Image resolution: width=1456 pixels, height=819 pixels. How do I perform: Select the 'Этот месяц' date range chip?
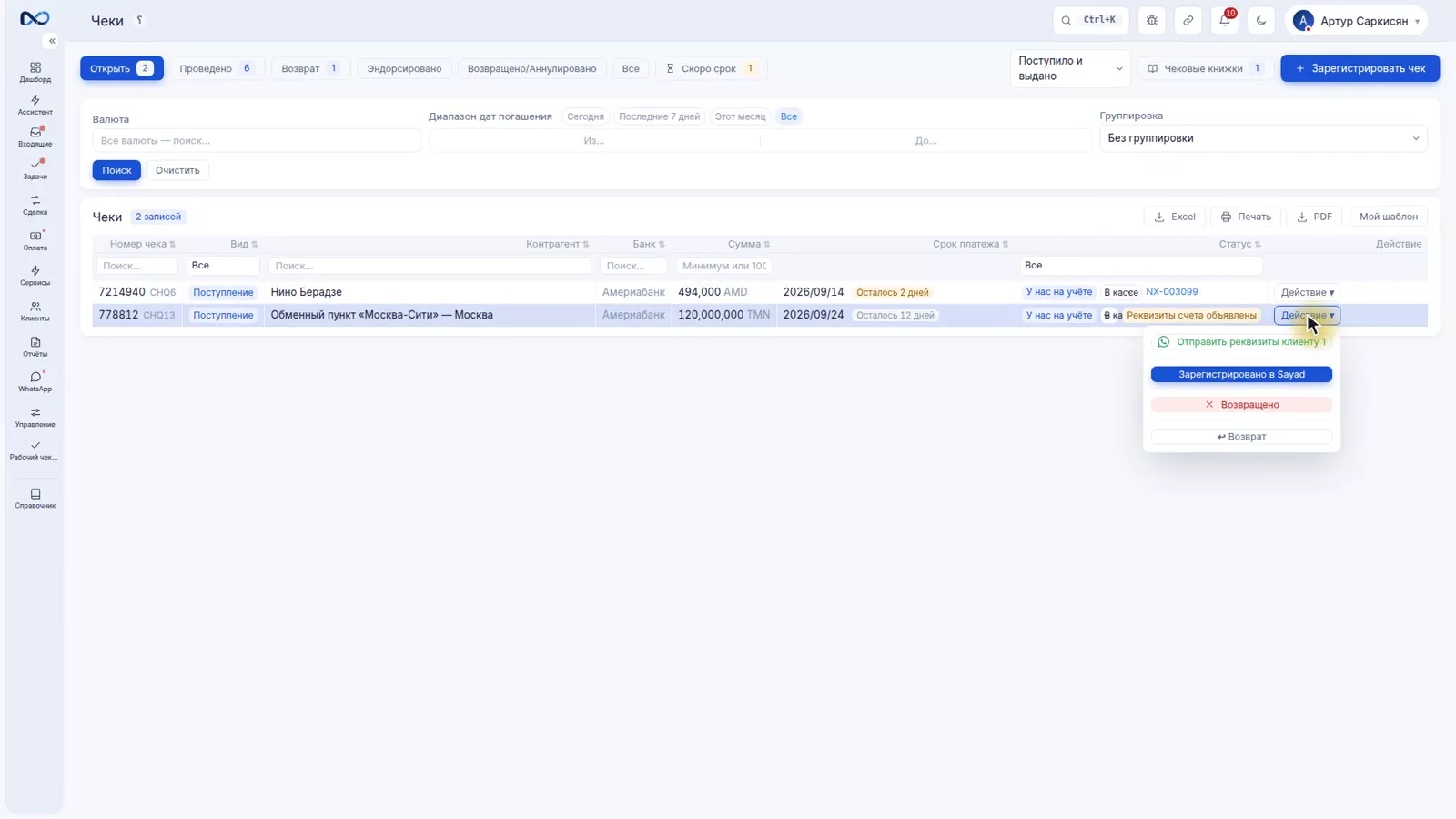[740, 116]
